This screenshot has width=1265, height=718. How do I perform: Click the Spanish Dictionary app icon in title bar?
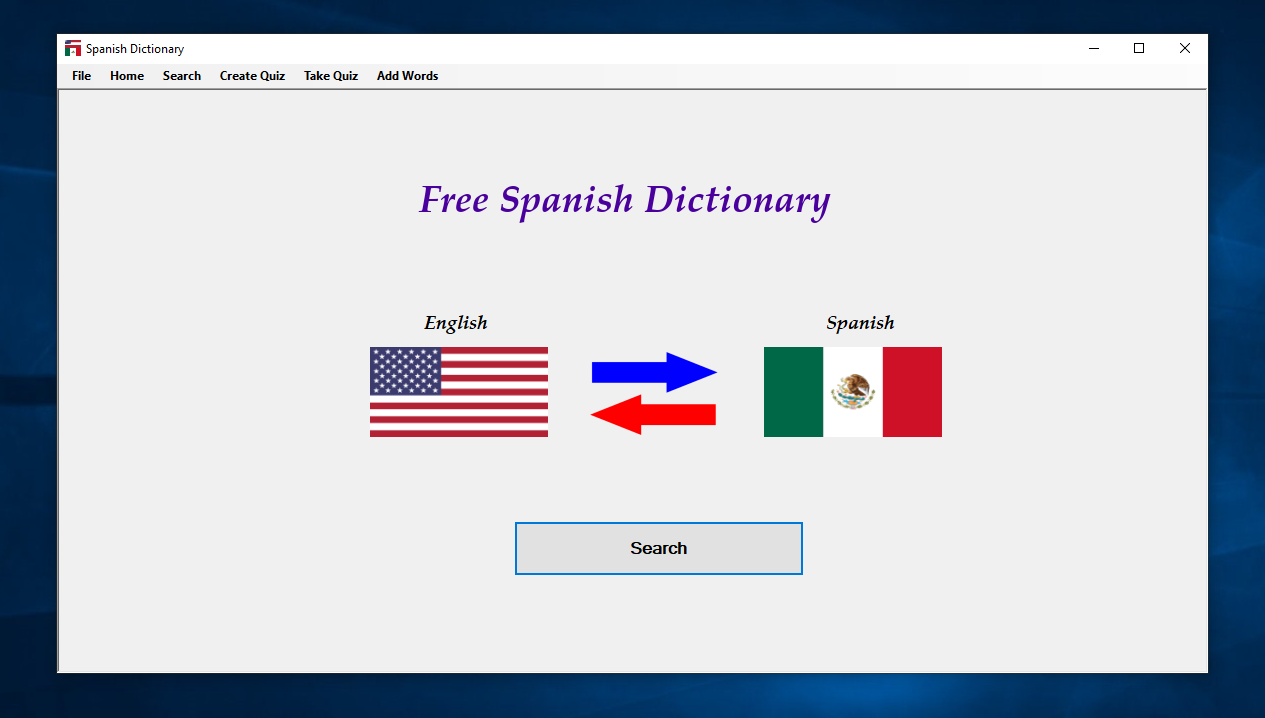[73, 49]
